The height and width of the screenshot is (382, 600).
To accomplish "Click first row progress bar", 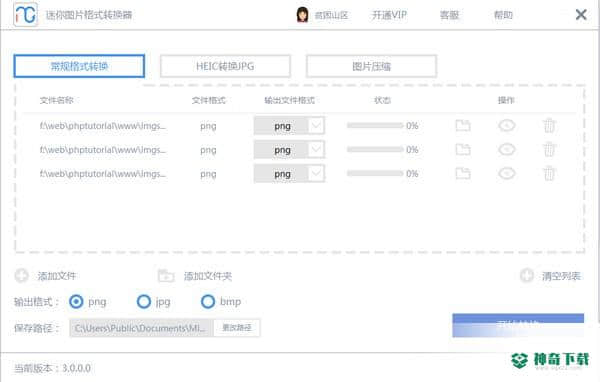I will point(375,125).
